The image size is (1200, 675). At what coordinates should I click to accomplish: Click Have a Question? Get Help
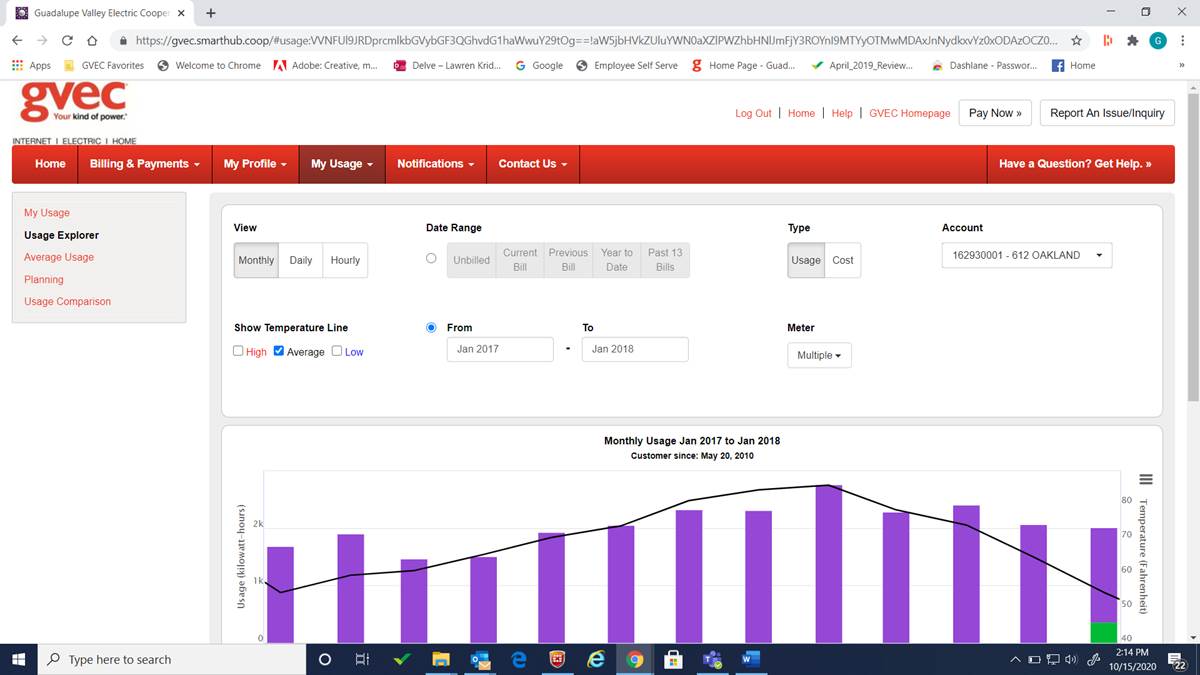(x=1075, y=164)
